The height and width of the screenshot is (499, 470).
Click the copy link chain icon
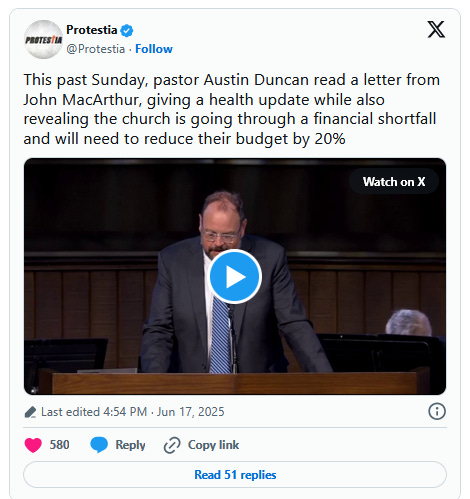pos(172,445)
